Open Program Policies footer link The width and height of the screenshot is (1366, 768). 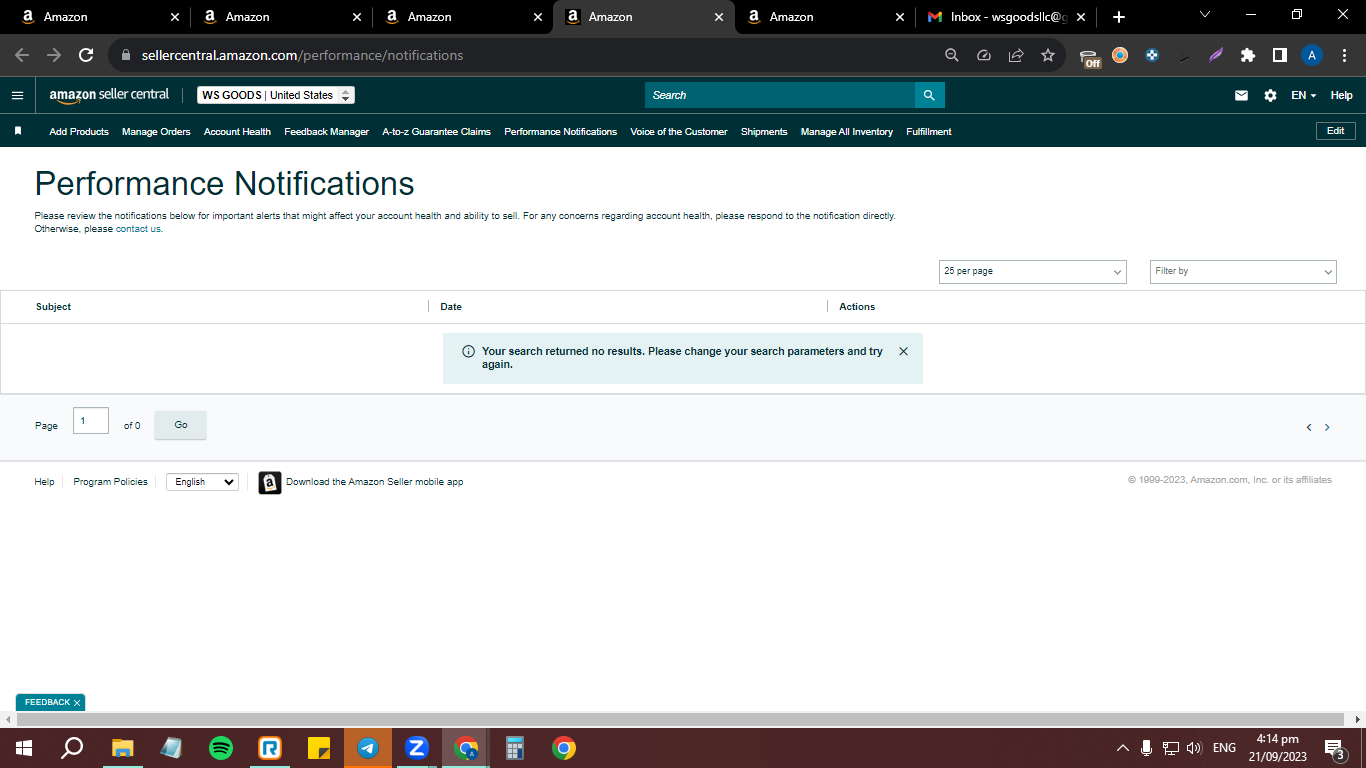(110, 482)
